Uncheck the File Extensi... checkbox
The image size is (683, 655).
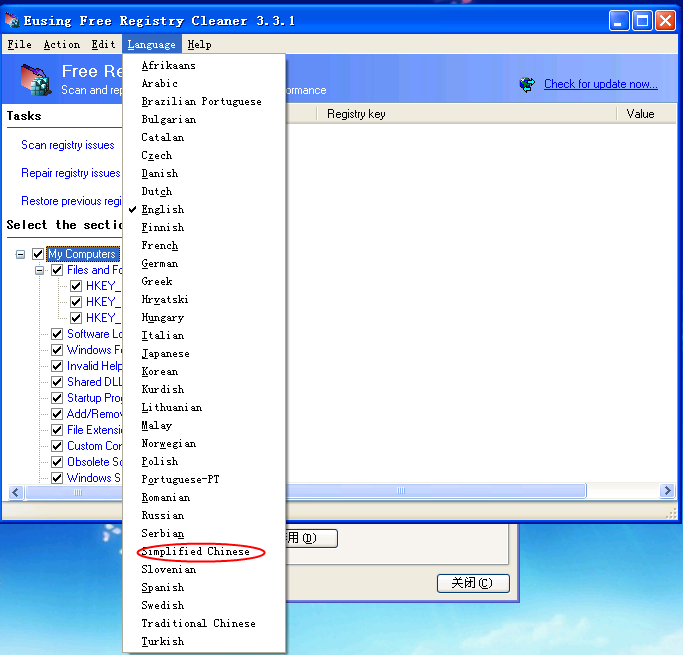coord(57,430)
